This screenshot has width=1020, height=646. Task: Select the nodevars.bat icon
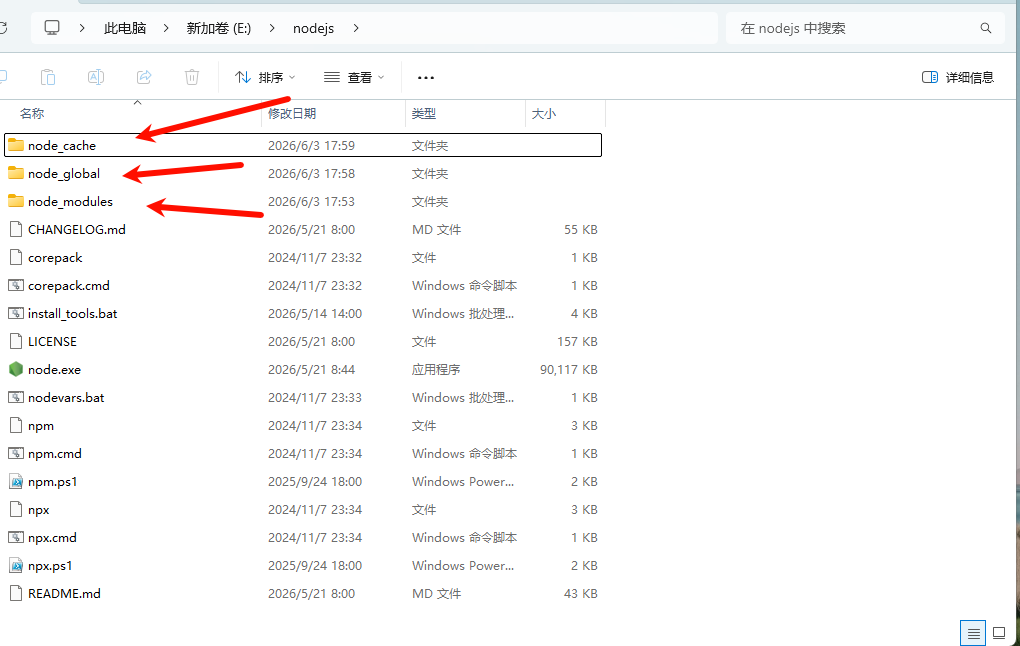point(16,397)
